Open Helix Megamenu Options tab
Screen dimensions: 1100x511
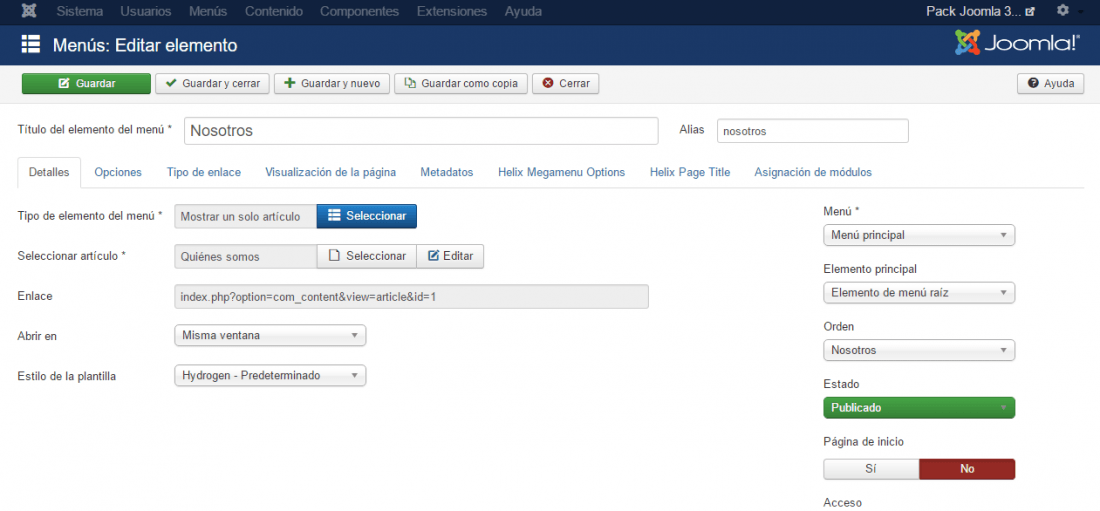point(561,172)
